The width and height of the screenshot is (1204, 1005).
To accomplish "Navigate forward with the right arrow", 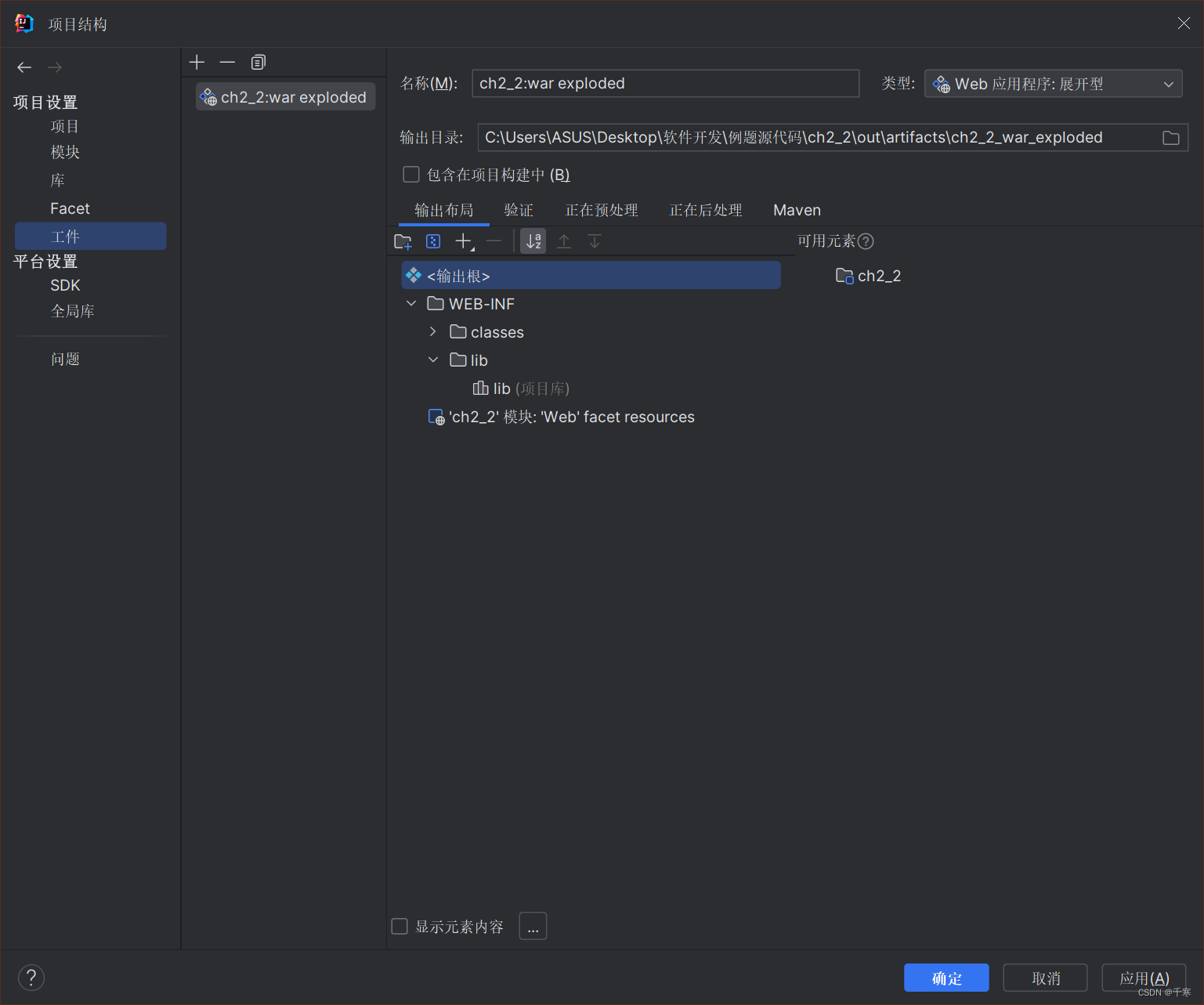I will tap(55, 67).
